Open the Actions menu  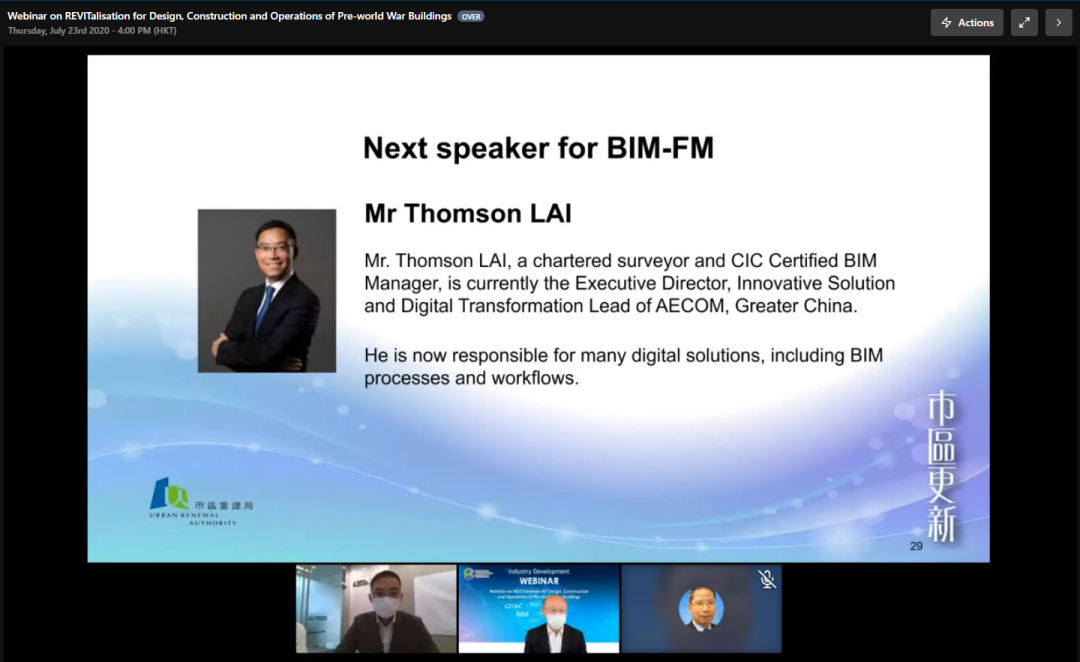(x=967, y=23)
